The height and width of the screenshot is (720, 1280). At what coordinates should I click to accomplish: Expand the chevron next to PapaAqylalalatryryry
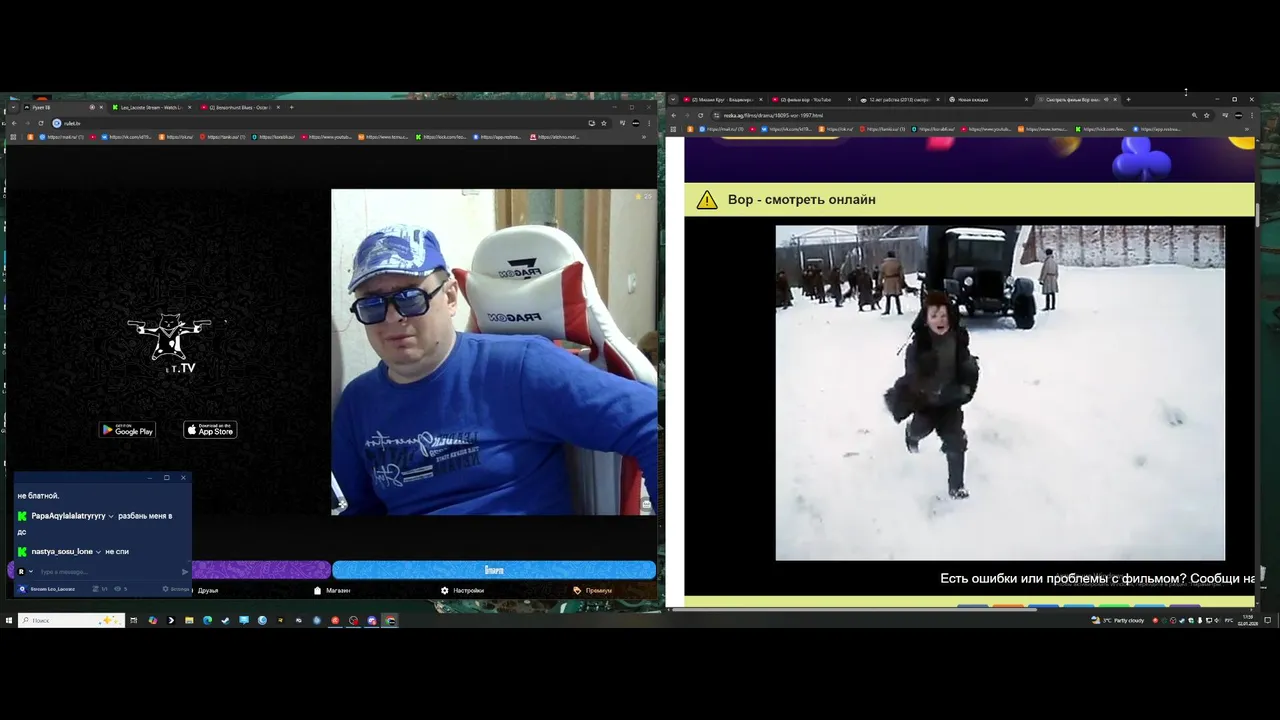tap(111, 516)
